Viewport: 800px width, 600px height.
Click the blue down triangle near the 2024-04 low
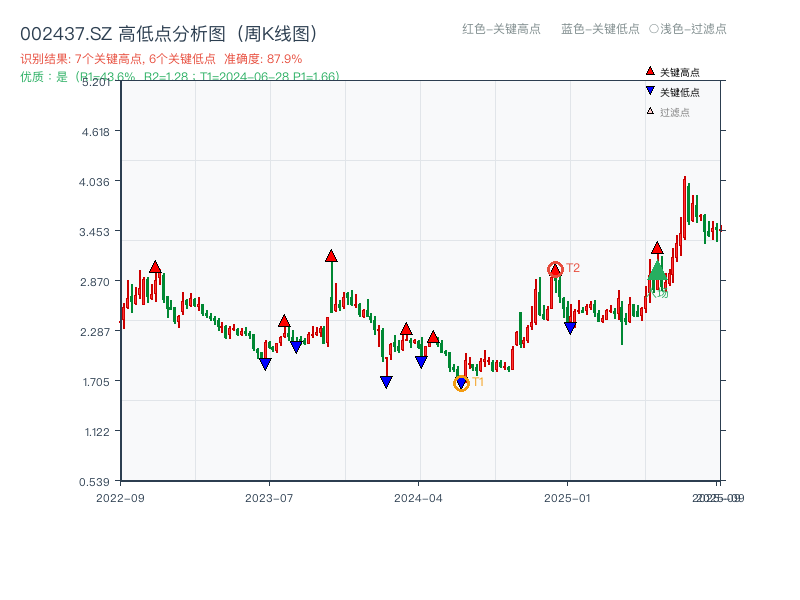pyautogui.click(x=420, y=360)
